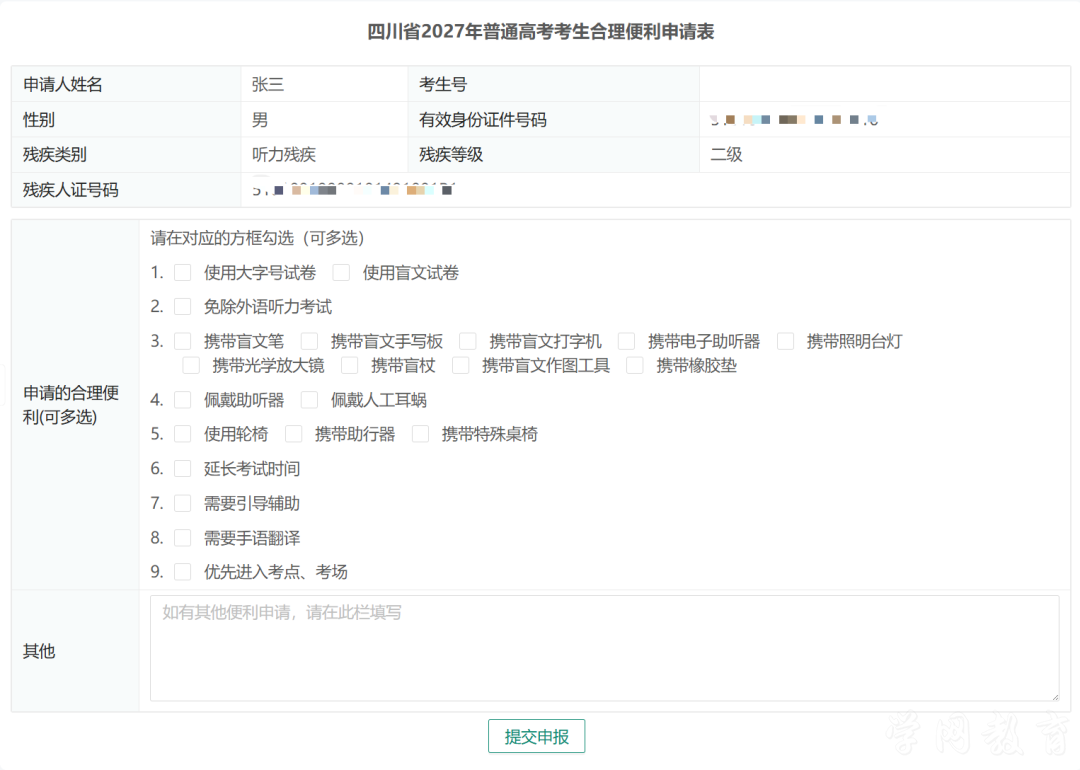
Task: Check the 携带光学放大镜 box
Action: coord(191,365)
